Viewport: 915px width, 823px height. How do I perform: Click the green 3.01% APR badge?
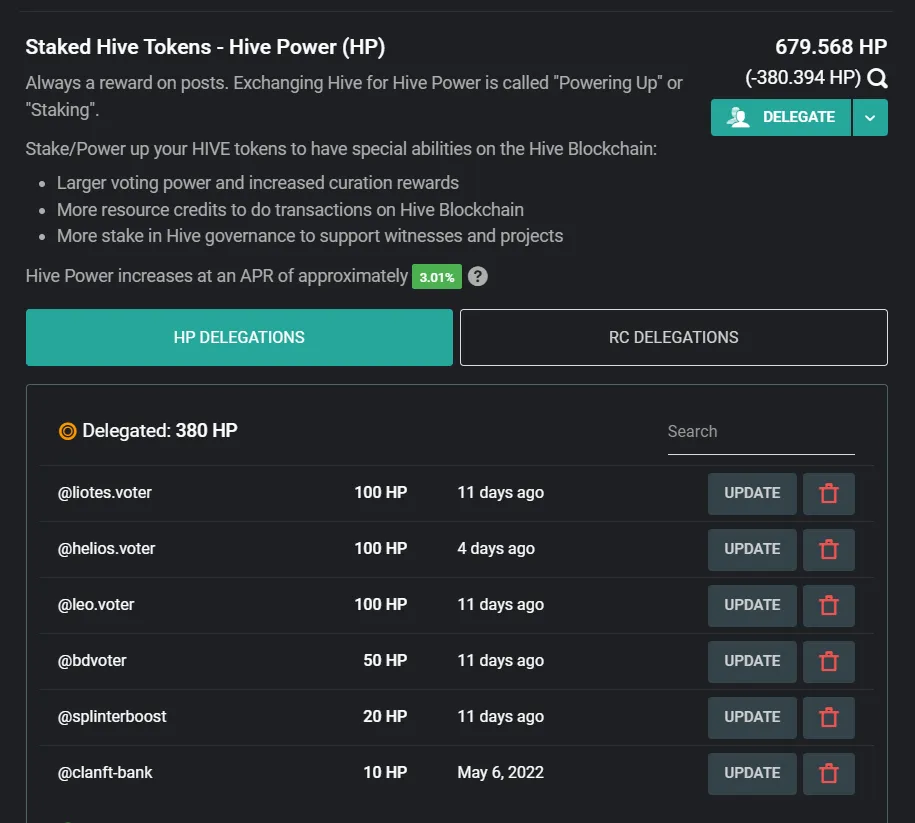(x=436, y=277)
